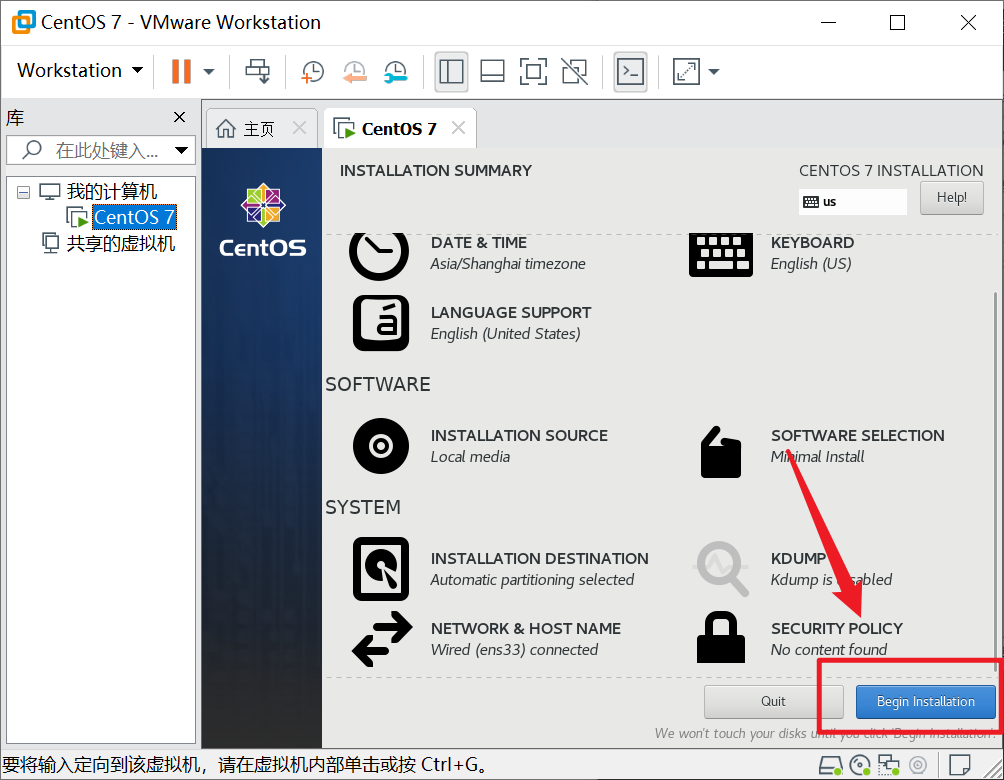Click the network adapter status bar icon
1004x780 pixels.
889,765
